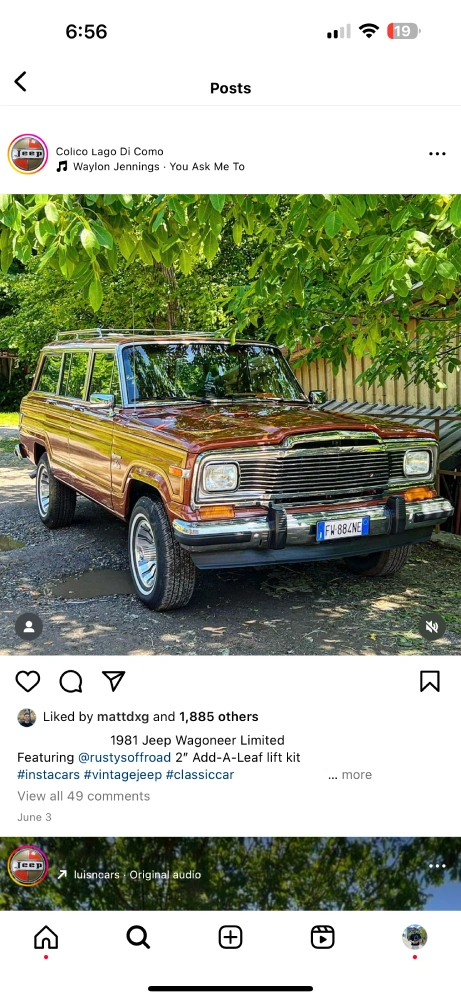The height and width of the screenshot is (1000, 461).
Task: Save the post with the bookmark icon
Action: [x=430, y=681]
